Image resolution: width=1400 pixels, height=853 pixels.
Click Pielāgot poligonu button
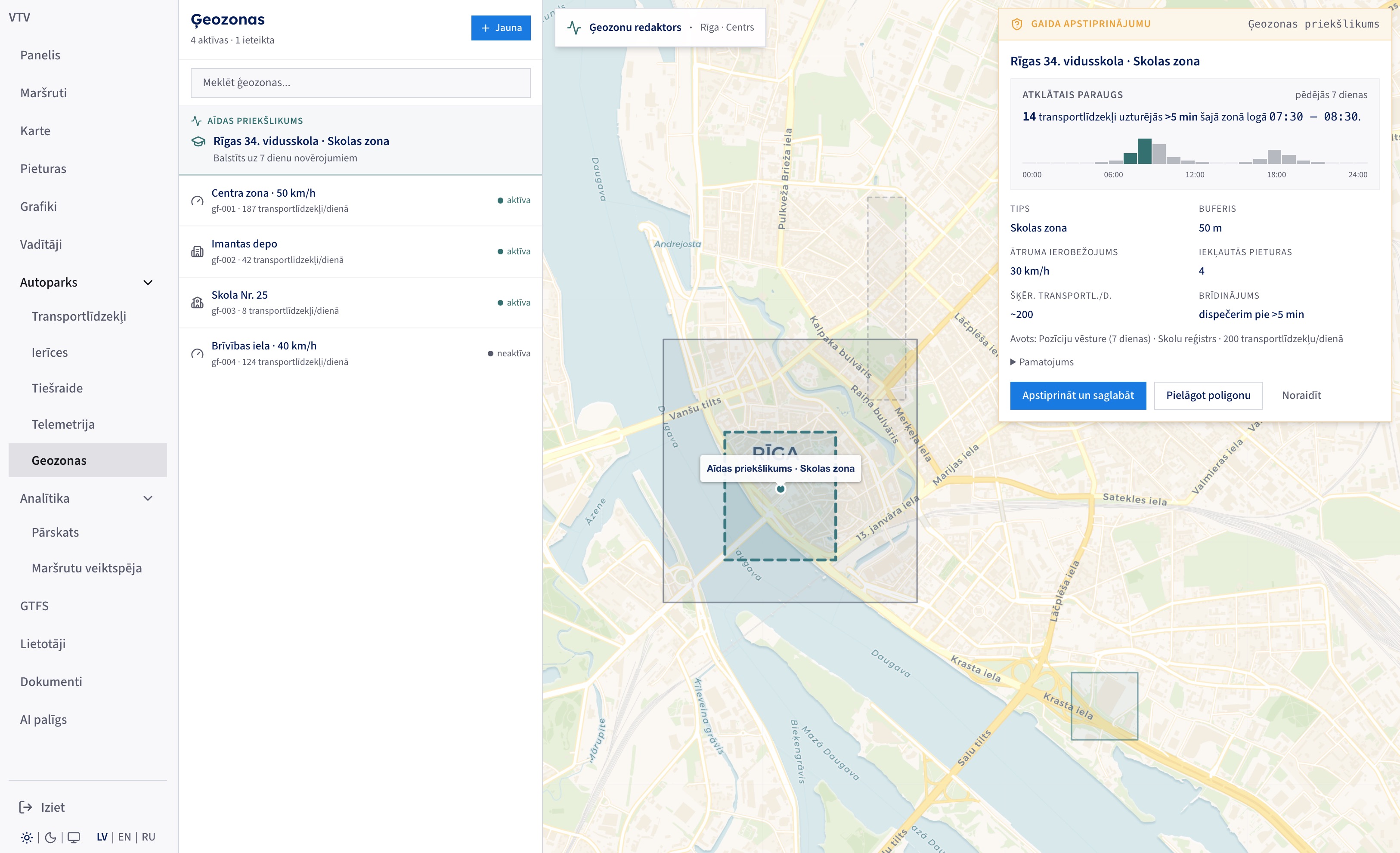[1208, 395]
